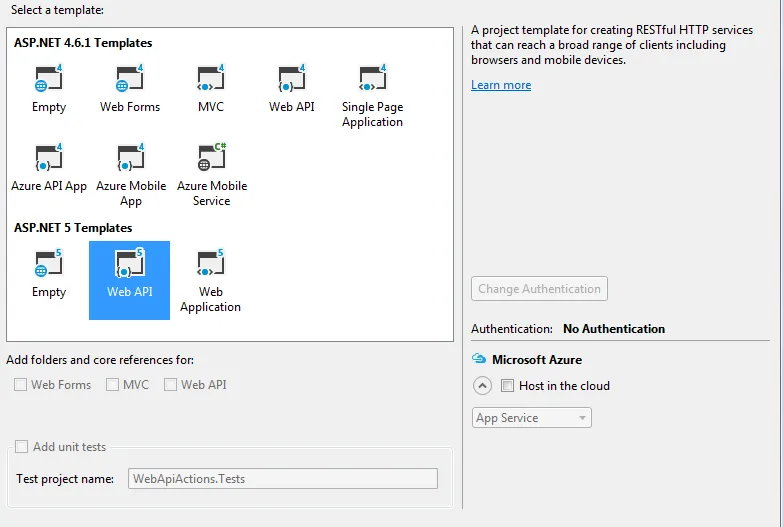Toggle the Host in the cloud checkbox
This screenshot has width=783, height=527.
pyautogui.click(x=507, y=386)
